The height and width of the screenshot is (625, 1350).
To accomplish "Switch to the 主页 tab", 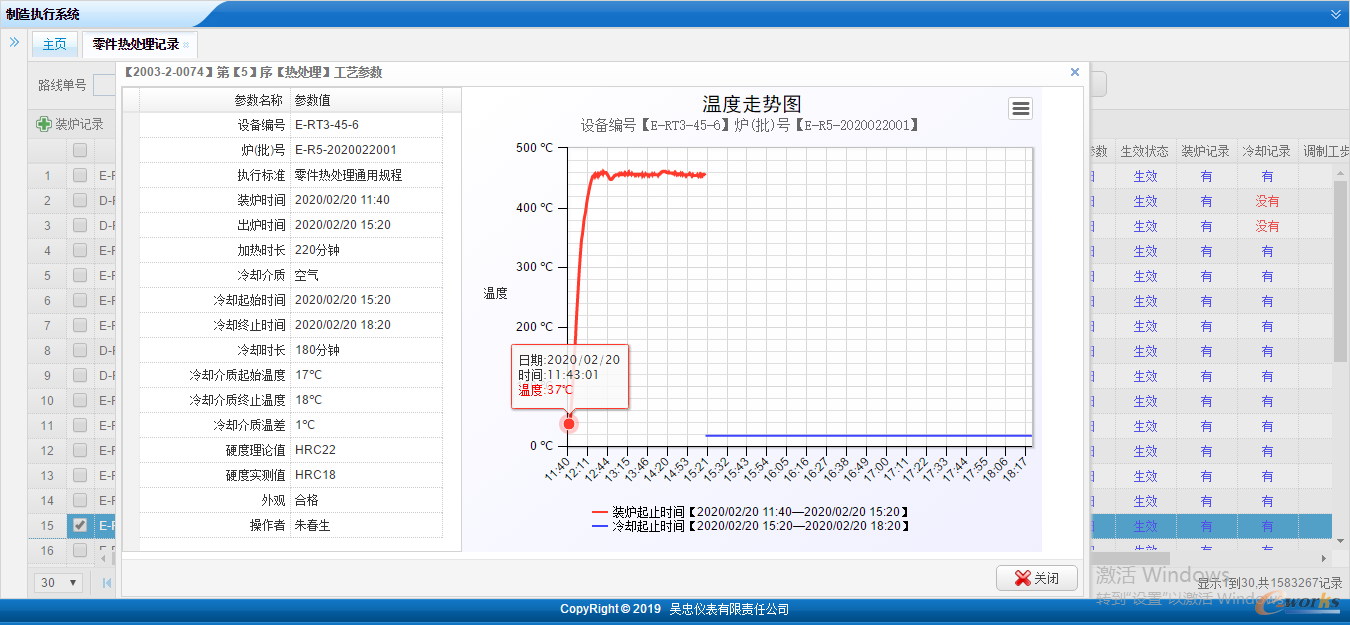I will (54, 44).
